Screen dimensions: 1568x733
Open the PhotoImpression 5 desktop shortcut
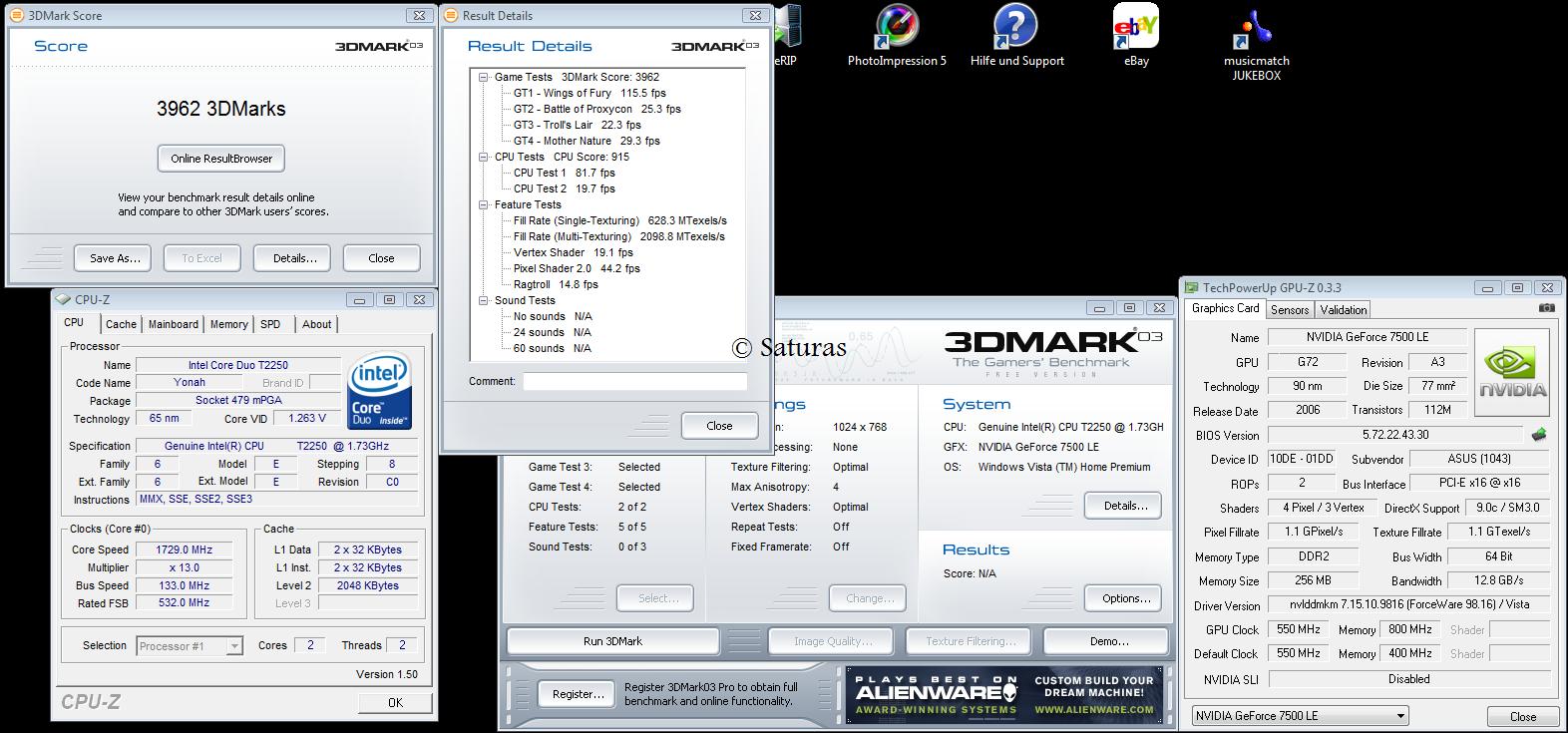pos(897,36)
